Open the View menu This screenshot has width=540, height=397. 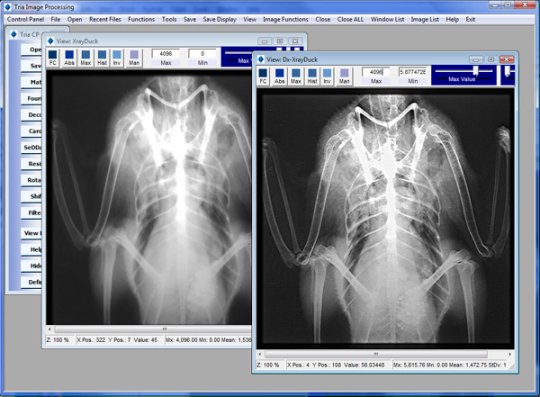click(250, 19)
